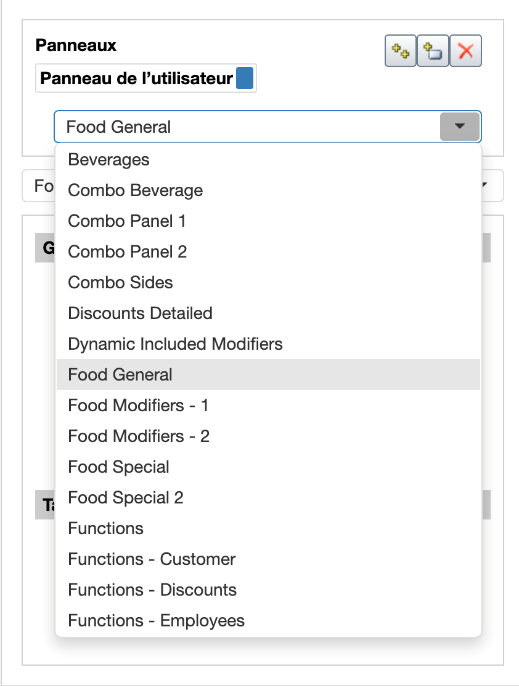This screenshot has width=519, height=686.
Task: Pick Food Modifiers - 1
Action: (268, 406)
